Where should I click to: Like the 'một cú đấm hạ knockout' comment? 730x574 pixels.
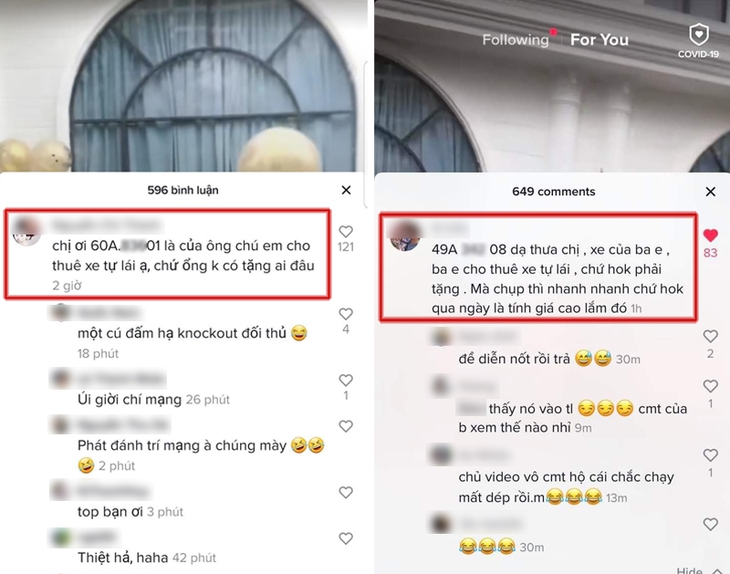coord(345,314)
